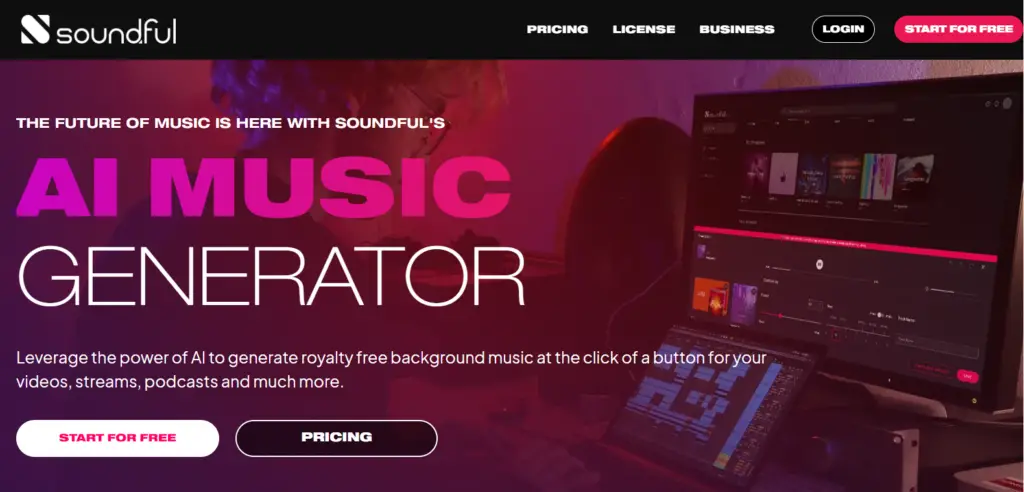Open the Pricing menu item in header
The height and width of the screenshot is (492, 1024).
557,29
